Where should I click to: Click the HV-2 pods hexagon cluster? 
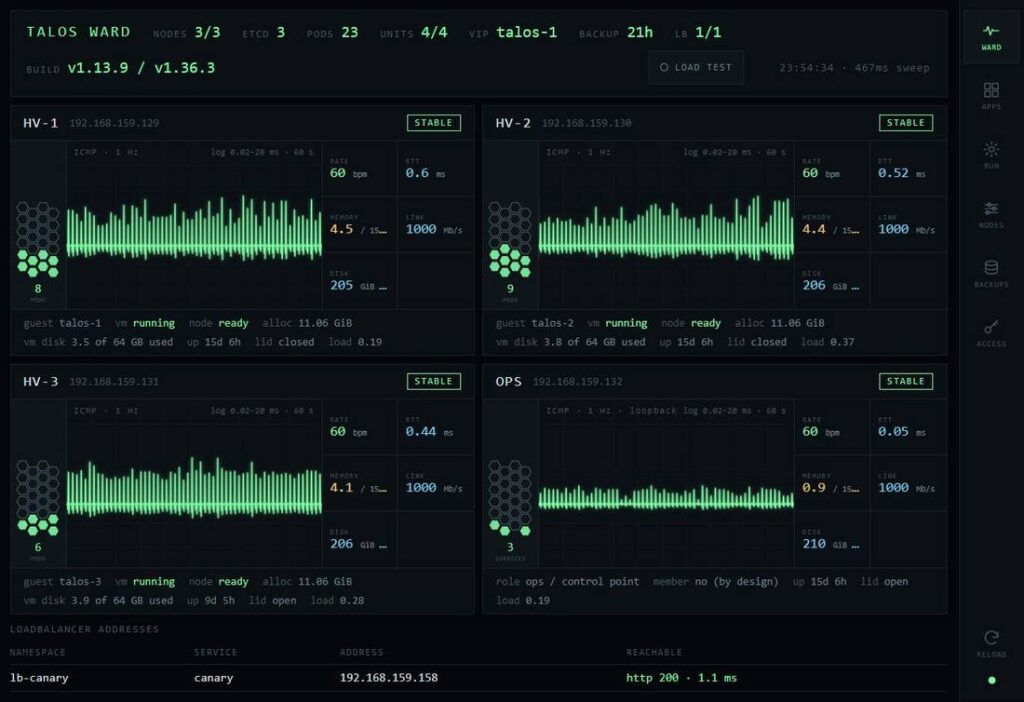coord(510,239)
